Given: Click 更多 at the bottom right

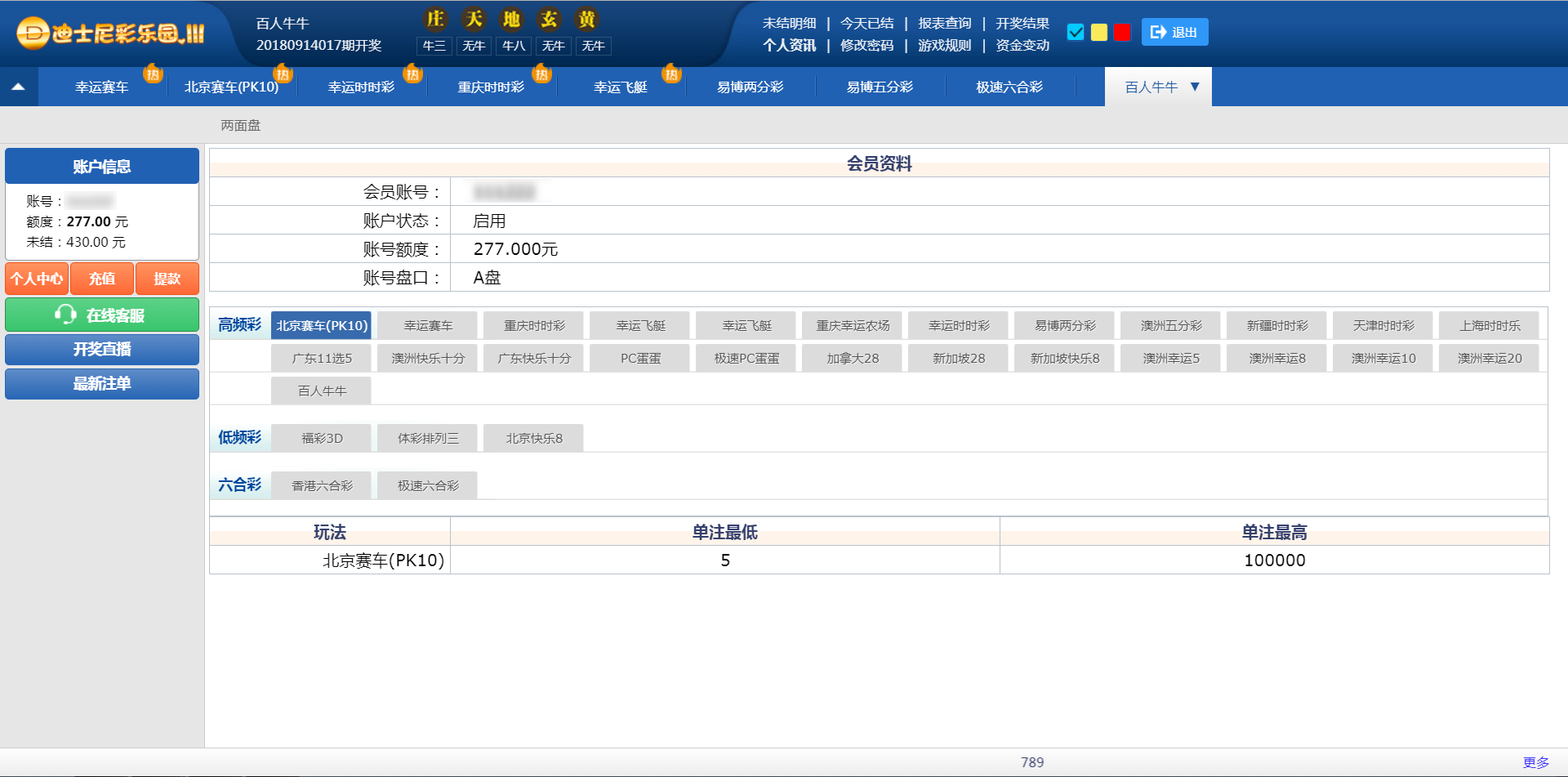Looking at the screenshot, I should (x=1535, y=762).
